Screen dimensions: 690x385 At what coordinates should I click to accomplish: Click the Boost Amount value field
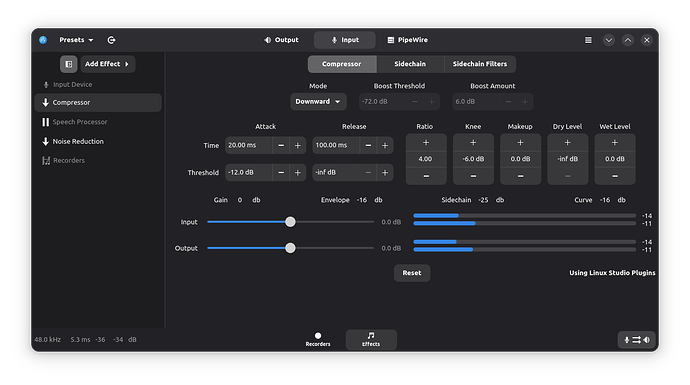477,102
